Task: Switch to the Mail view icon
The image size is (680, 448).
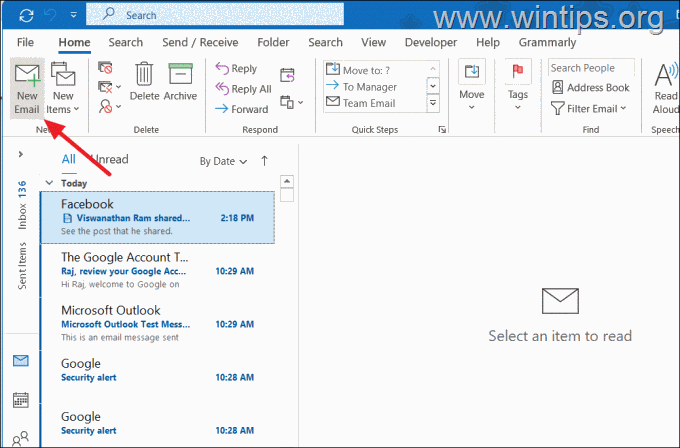Action: 21,360
